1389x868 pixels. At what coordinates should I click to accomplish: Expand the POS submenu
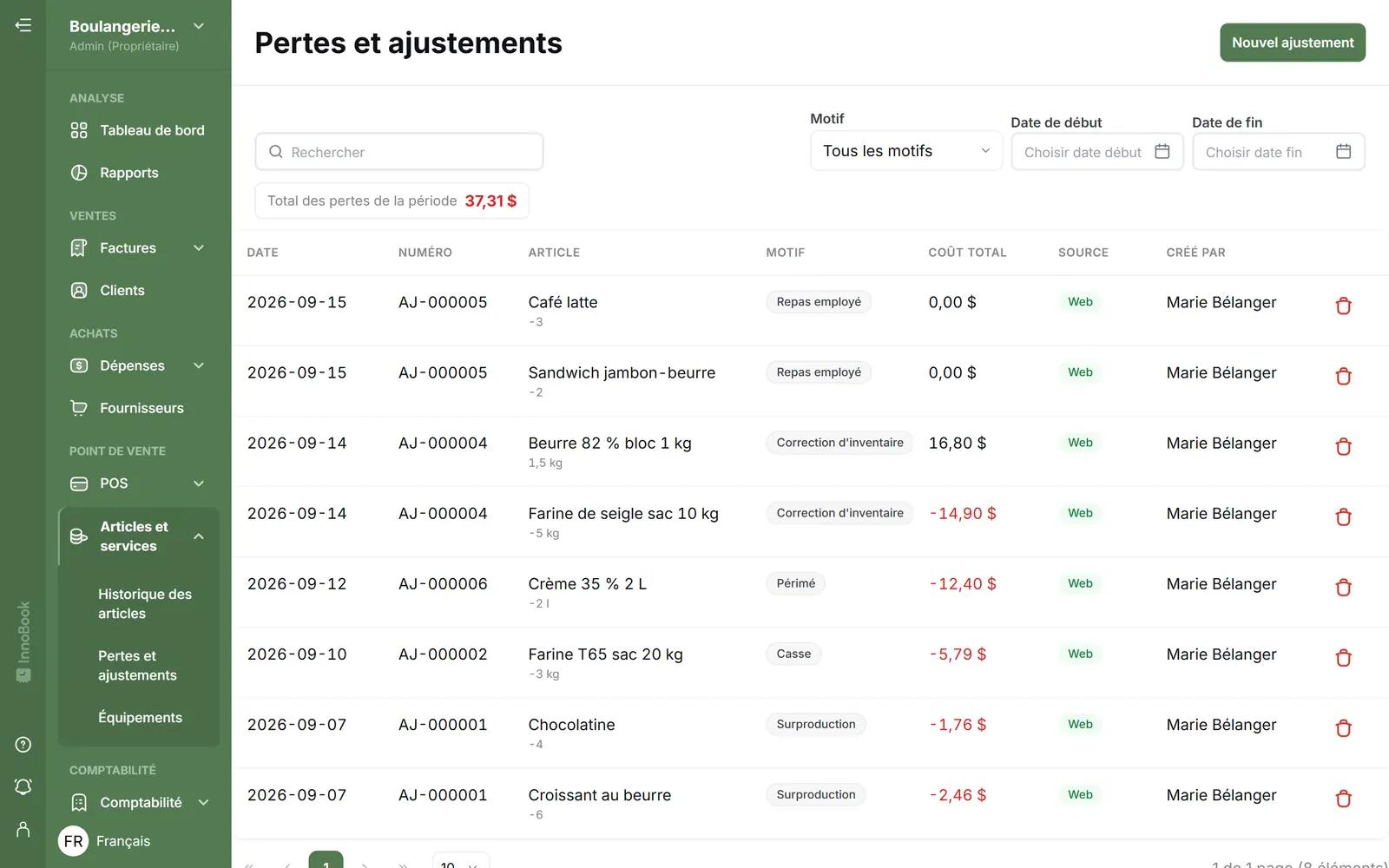tap(199, 483)
